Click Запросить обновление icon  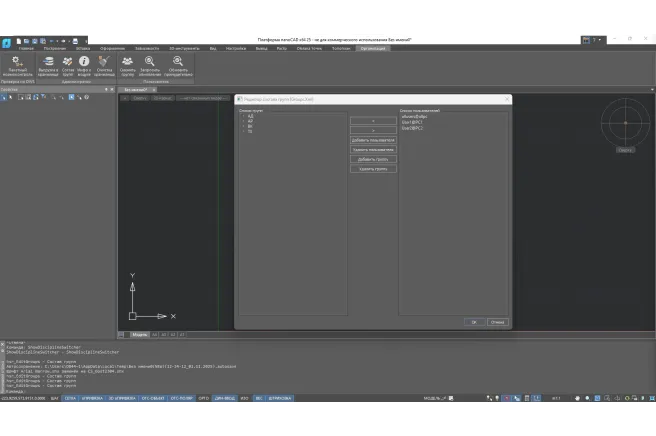point(150,66)
